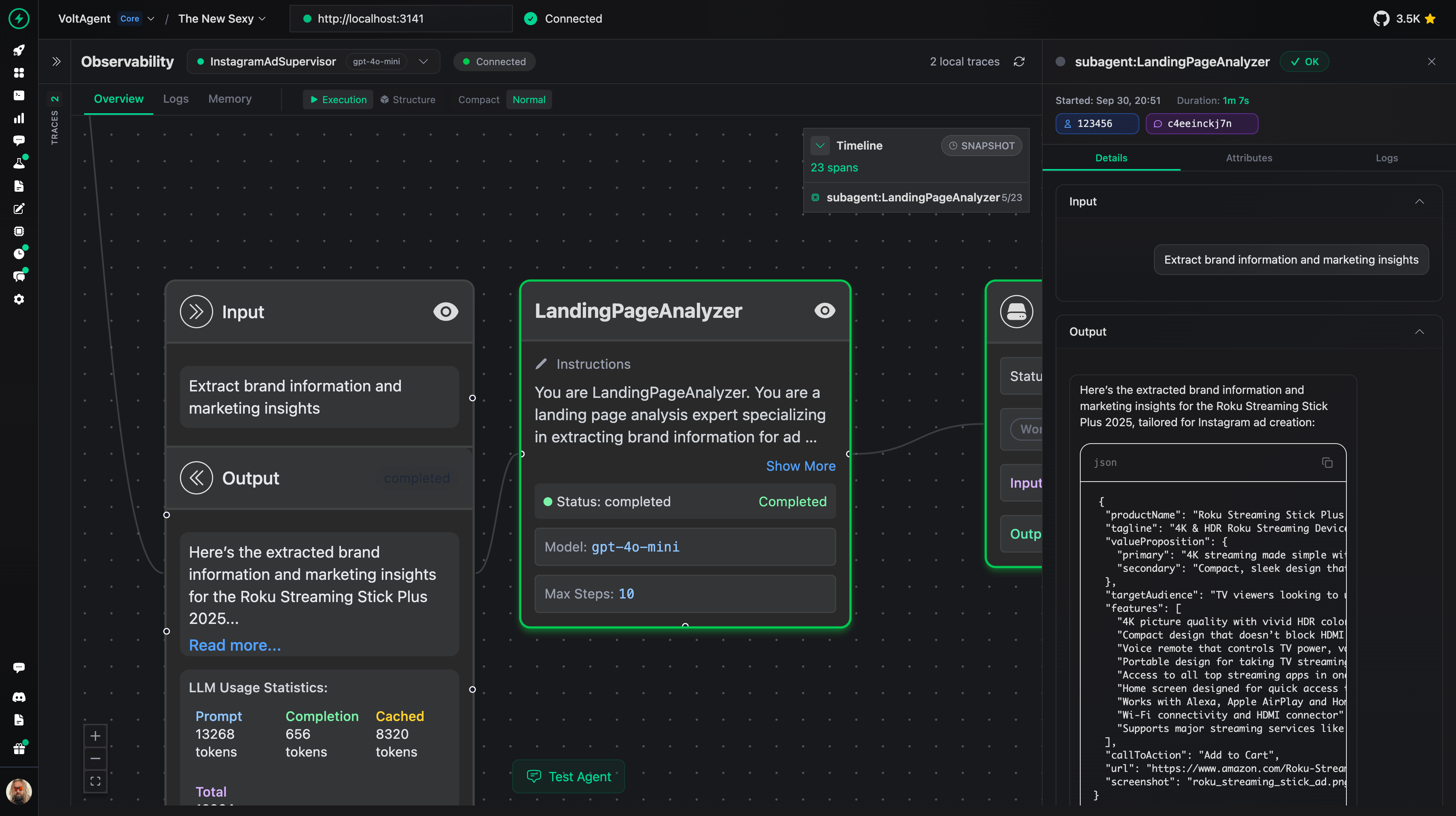Click the Test Agent button
Viewport: 1456px width, 816px height.
[x=569, y=776]
